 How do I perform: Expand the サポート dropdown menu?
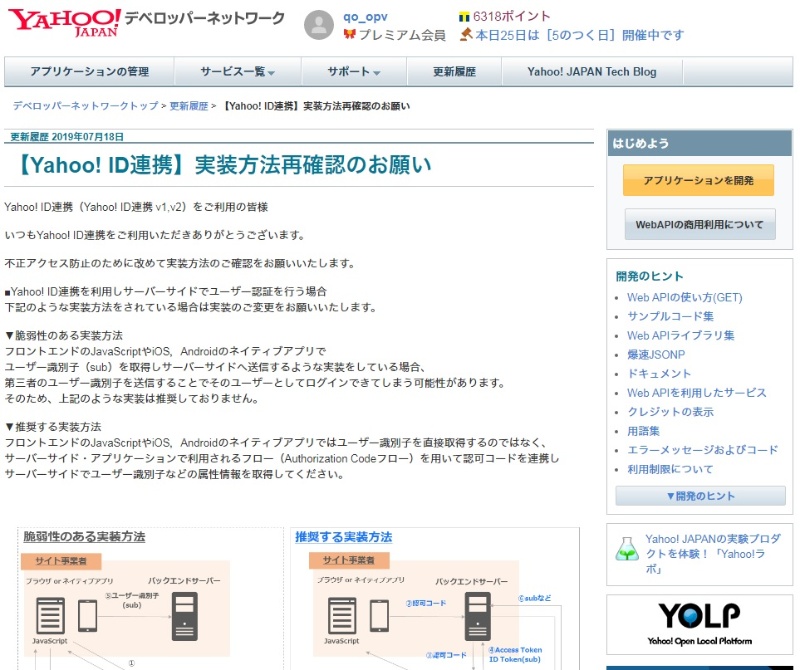(354, 72)
